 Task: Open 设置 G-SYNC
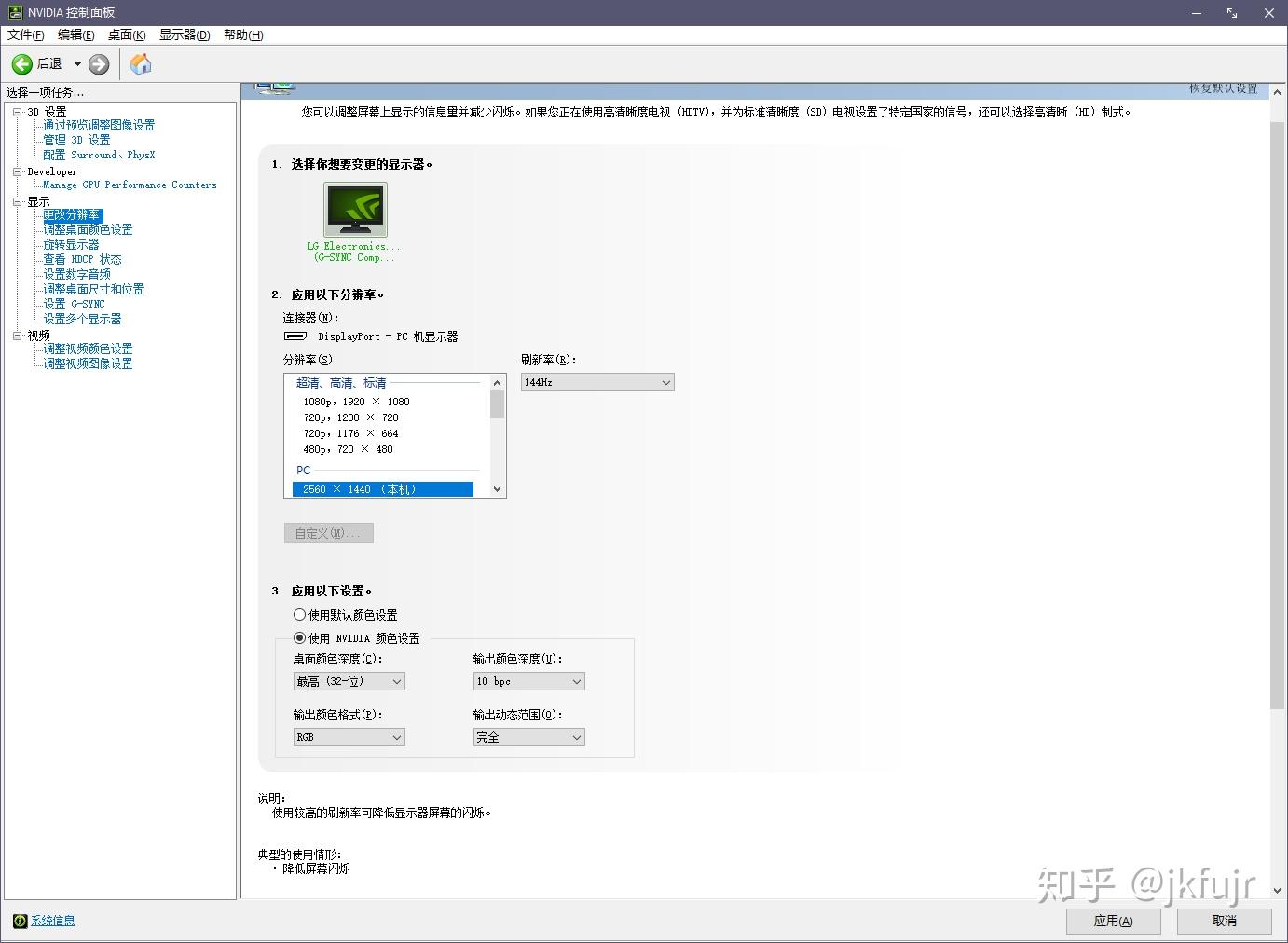tap(74, 304)
